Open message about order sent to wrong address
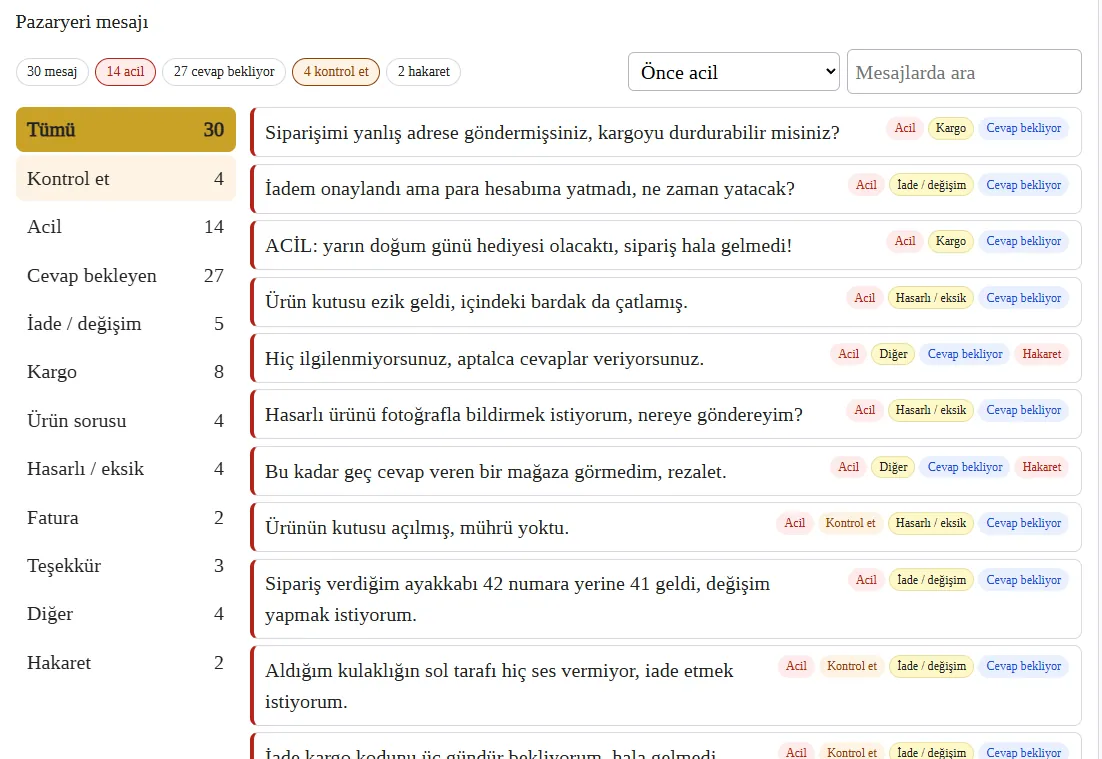 click(666, 132)
